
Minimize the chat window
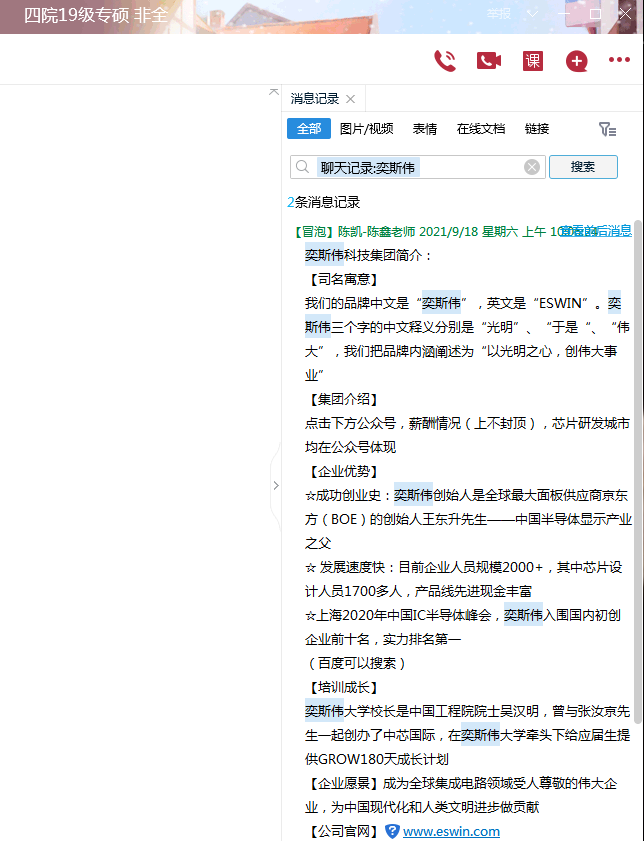pos(564,13)
